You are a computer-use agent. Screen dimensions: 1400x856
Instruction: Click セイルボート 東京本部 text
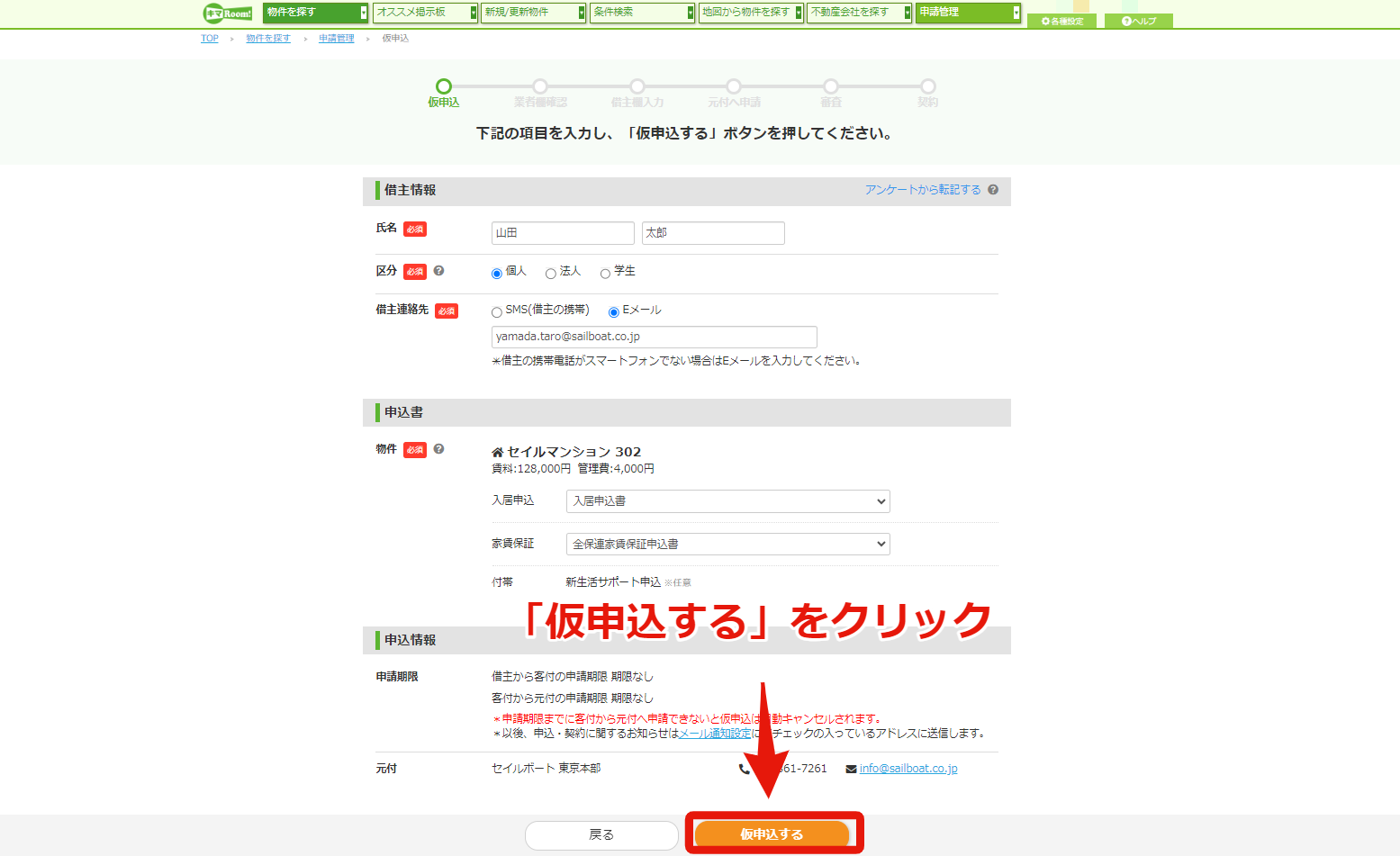click(x=546, y=769)
